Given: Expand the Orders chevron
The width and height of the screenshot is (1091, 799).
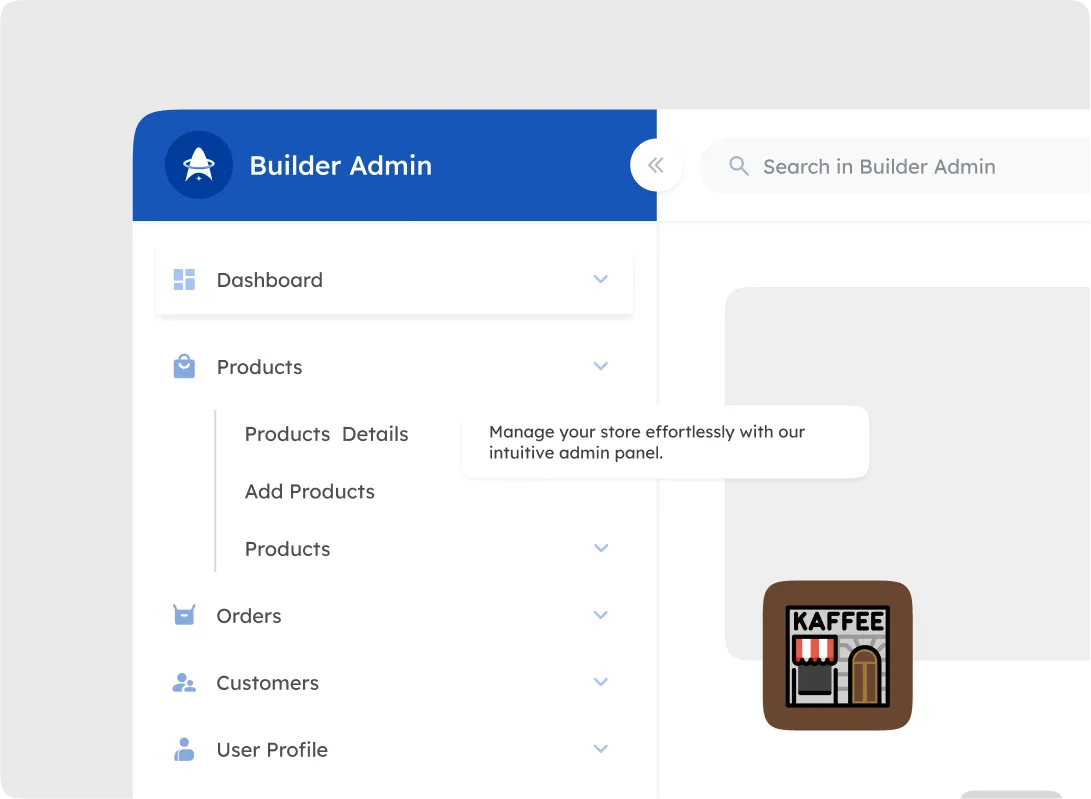Looking at the screenshot, I should 600,615.
